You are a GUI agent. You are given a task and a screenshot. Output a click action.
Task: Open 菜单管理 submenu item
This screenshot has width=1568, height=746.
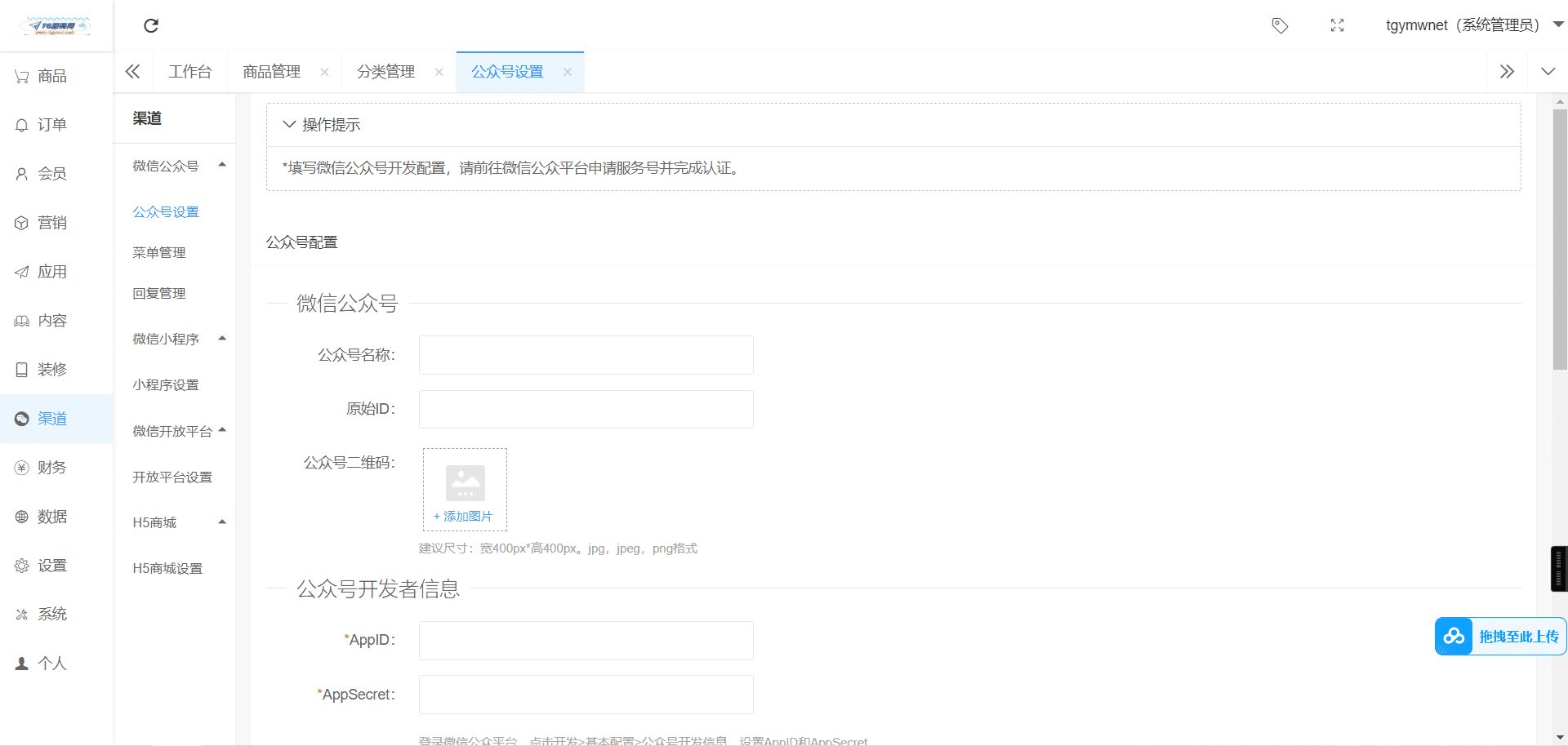click(159, 253)
